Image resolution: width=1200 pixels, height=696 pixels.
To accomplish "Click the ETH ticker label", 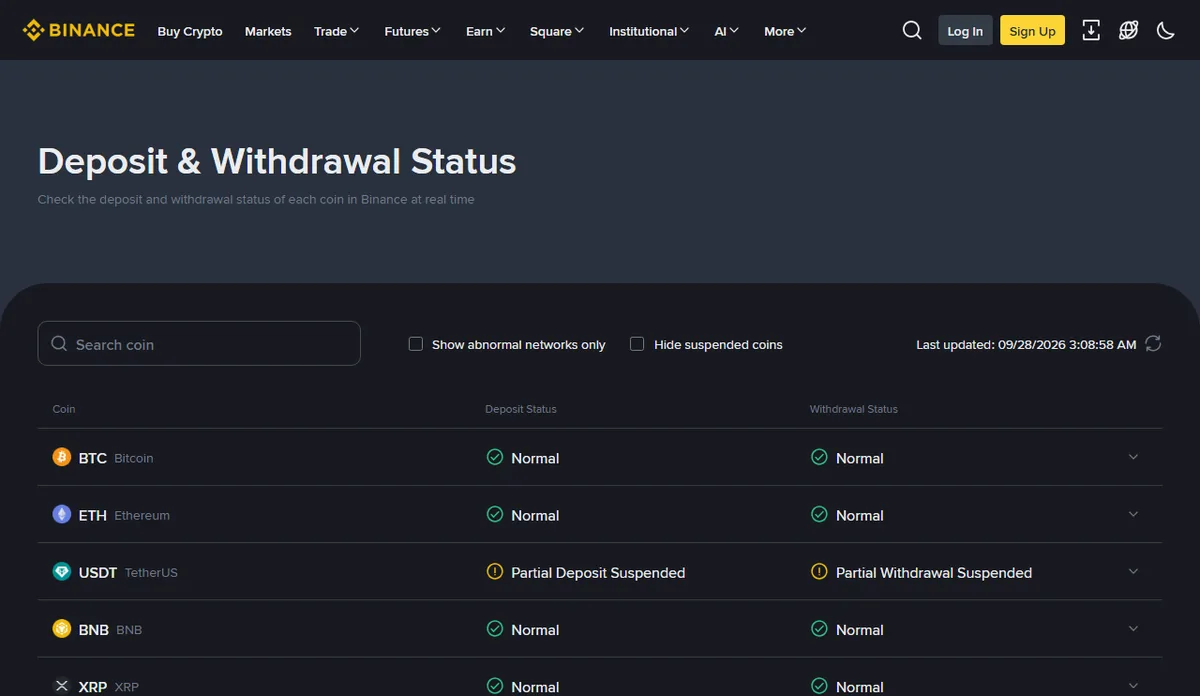I will point(93,515).
